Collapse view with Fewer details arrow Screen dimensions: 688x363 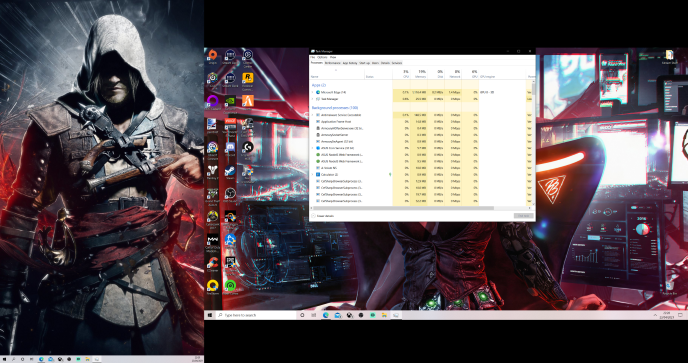pos(313,216)
